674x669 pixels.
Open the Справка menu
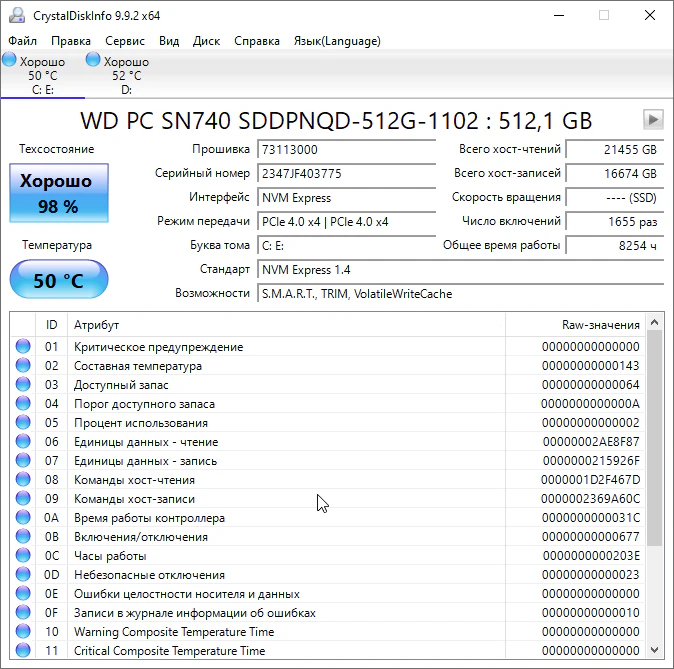pos(257,41)
